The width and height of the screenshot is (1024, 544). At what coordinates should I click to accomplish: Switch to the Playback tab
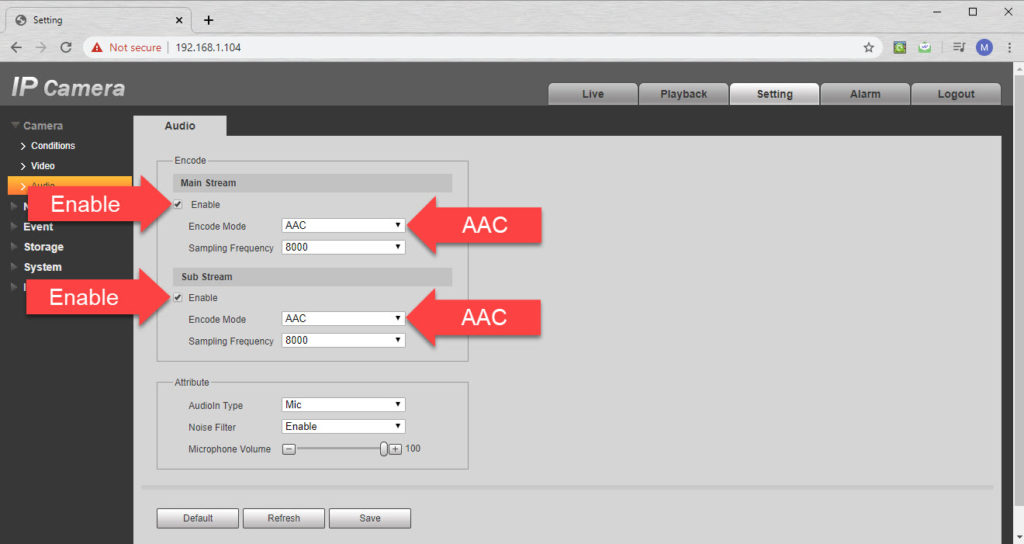[683, 94]
